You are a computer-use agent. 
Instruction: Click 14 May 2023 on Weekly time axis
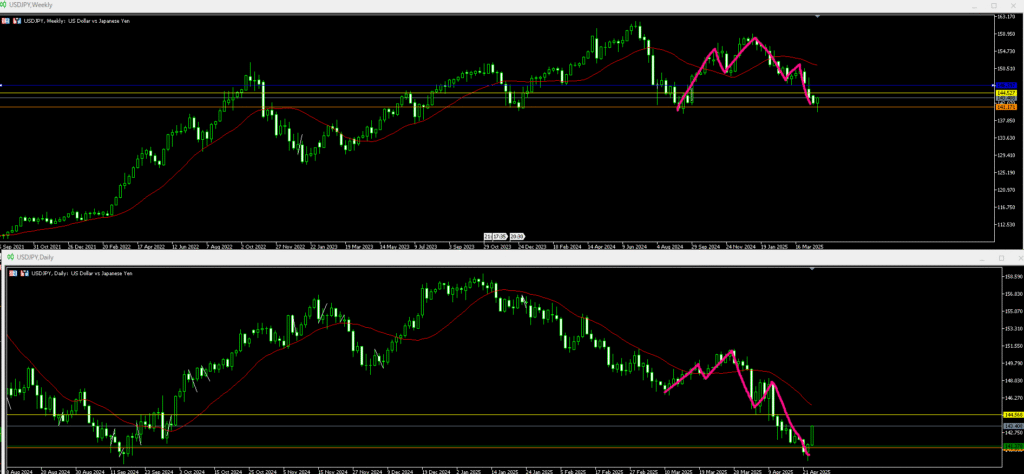click(395, 247)
